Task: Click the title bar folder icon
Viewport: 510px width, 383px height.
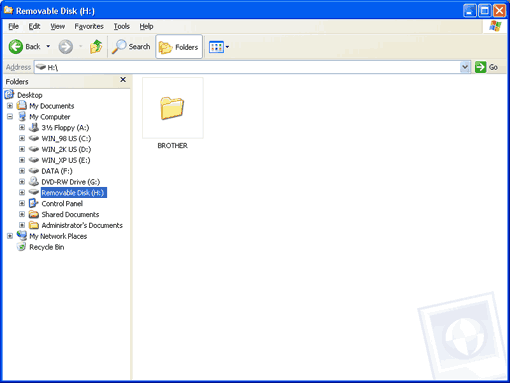Action: 8,10
